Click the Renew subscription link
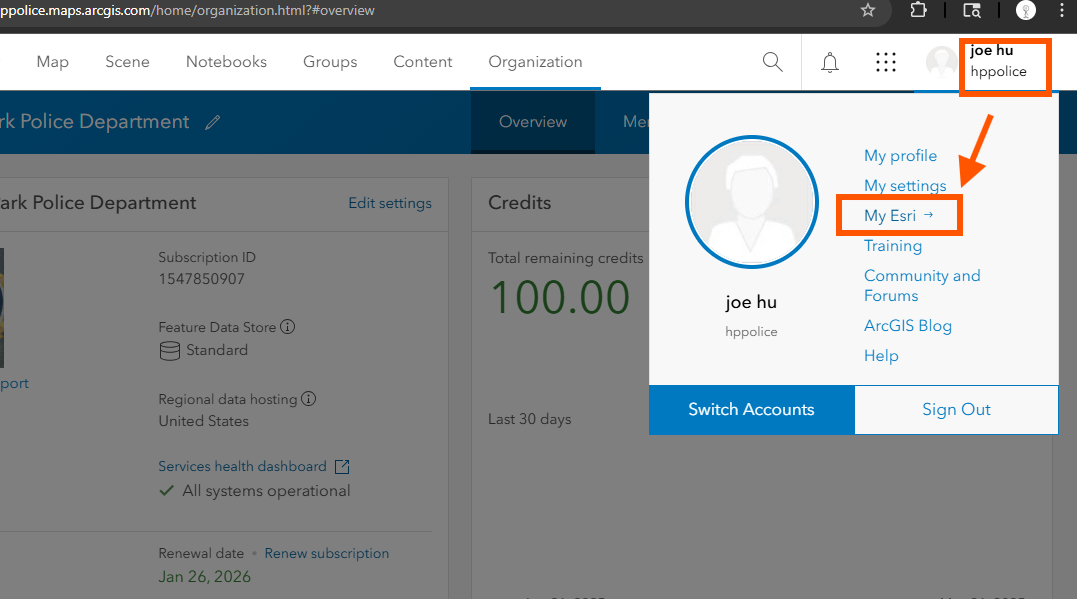The height and width of the screenshot is (599, 1077). tap(327, 554)
